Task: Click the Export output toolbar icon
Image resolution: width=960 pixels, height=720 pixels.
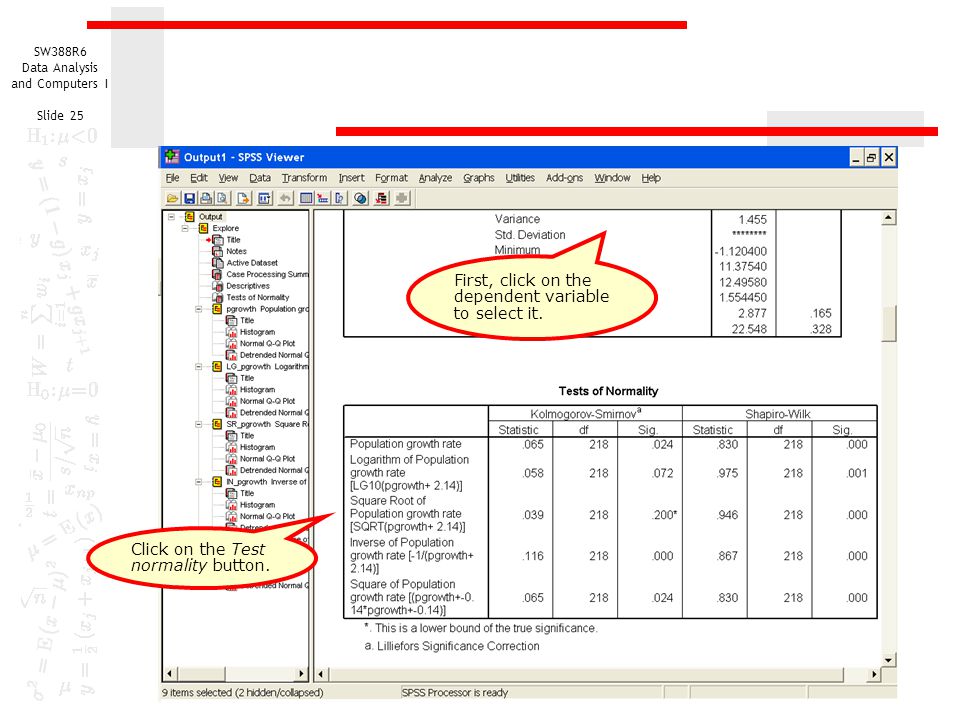Action: [244, 198]
